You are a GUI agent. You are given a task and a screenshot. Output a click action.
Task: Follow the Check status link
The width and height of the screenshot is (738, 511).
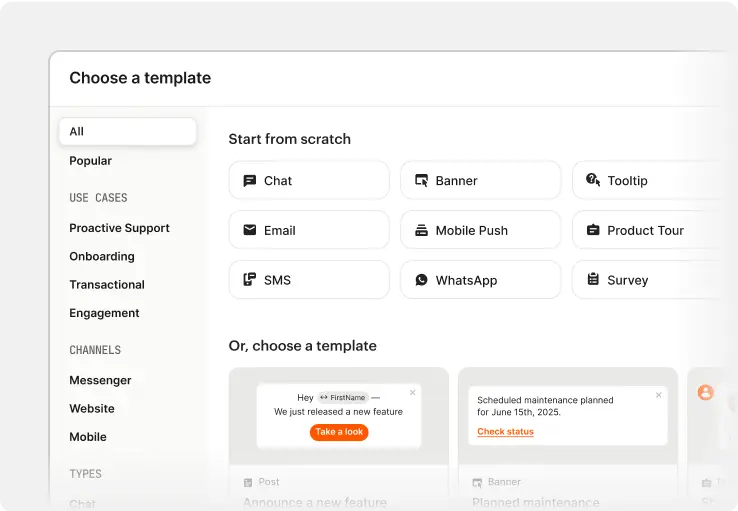point(505,432)
